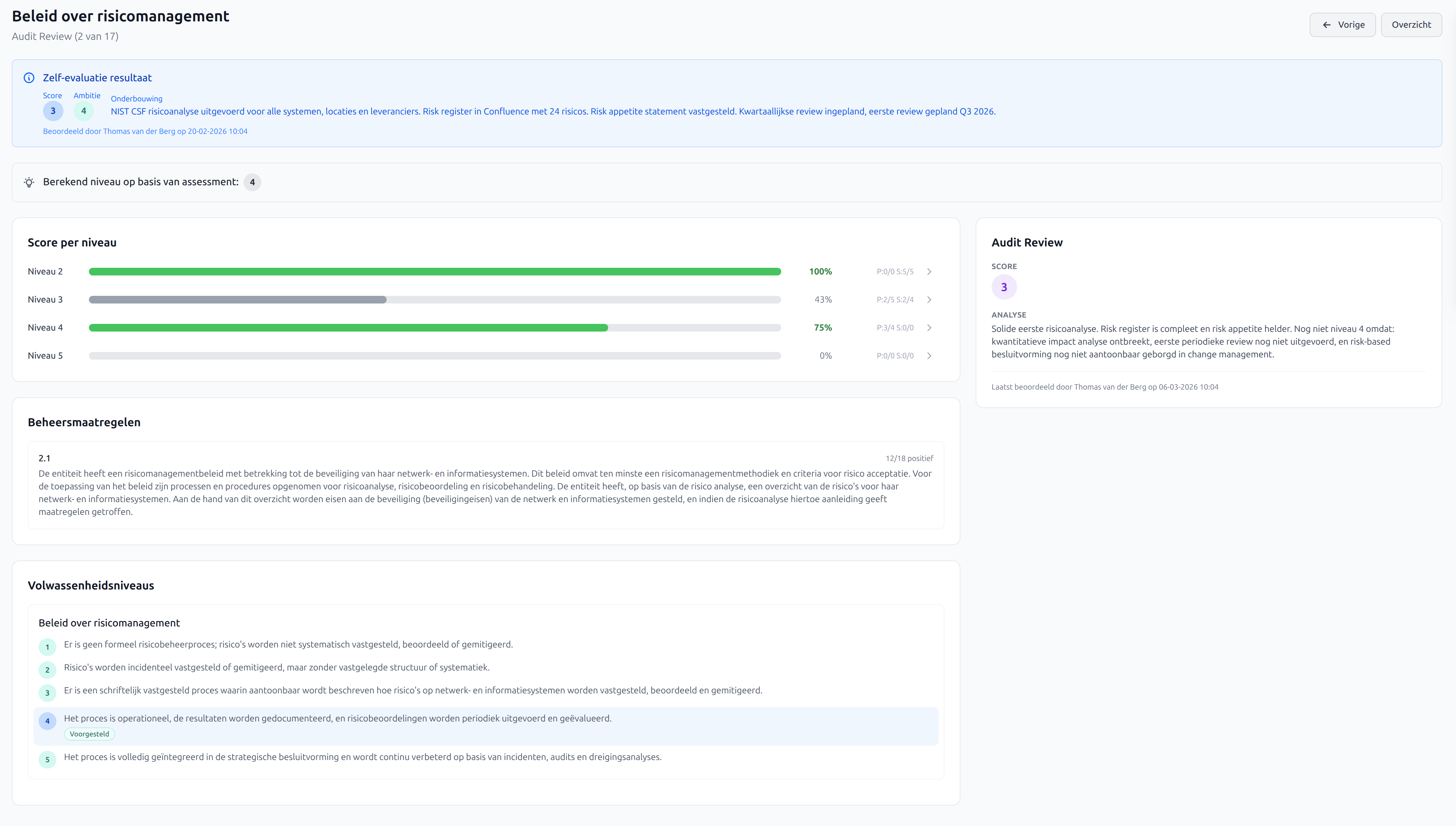Click the Score badge showing 3
This screenshot has height=826, width=1456.
click(53, 111)
